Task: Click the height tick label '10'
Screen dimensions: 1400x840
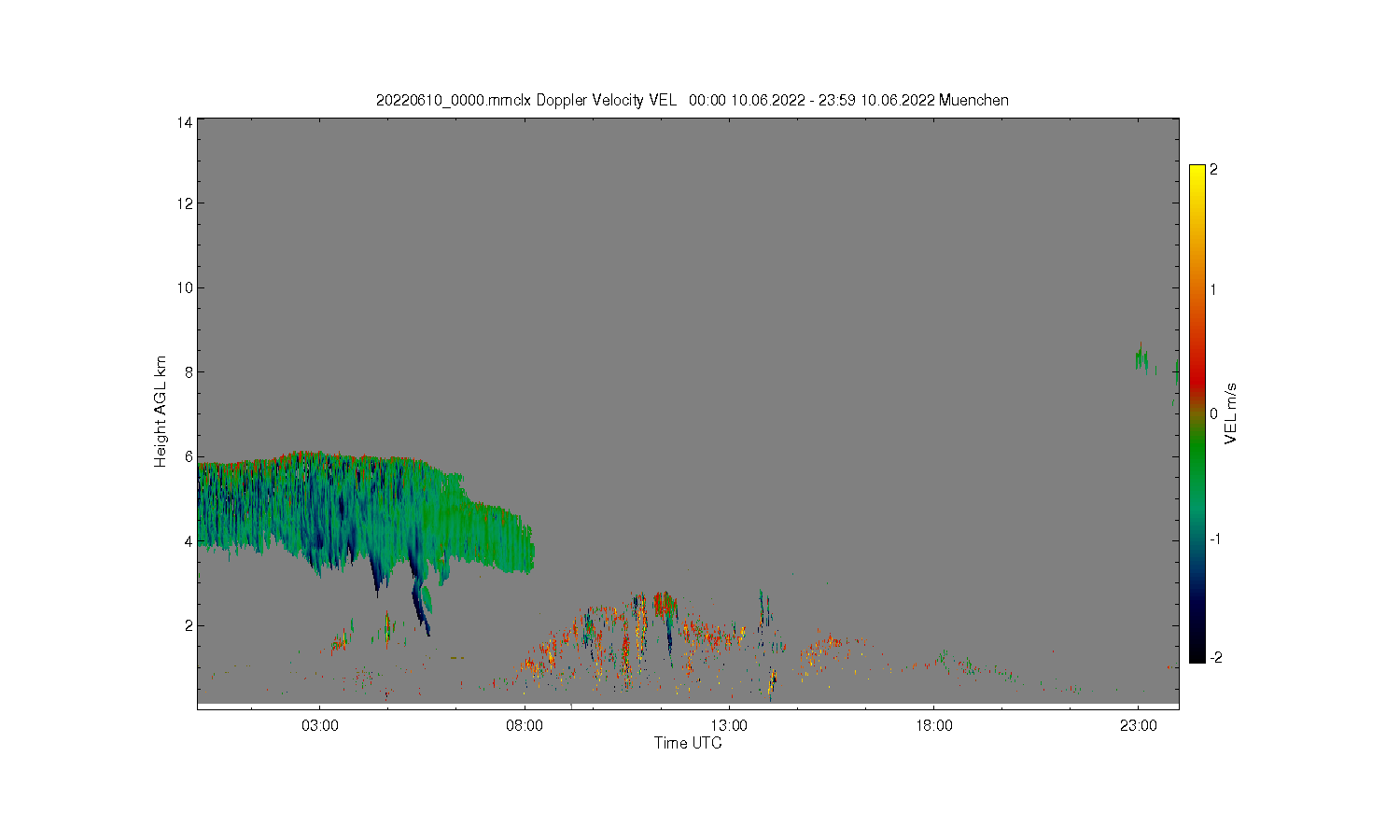Action: coord(185,287)
